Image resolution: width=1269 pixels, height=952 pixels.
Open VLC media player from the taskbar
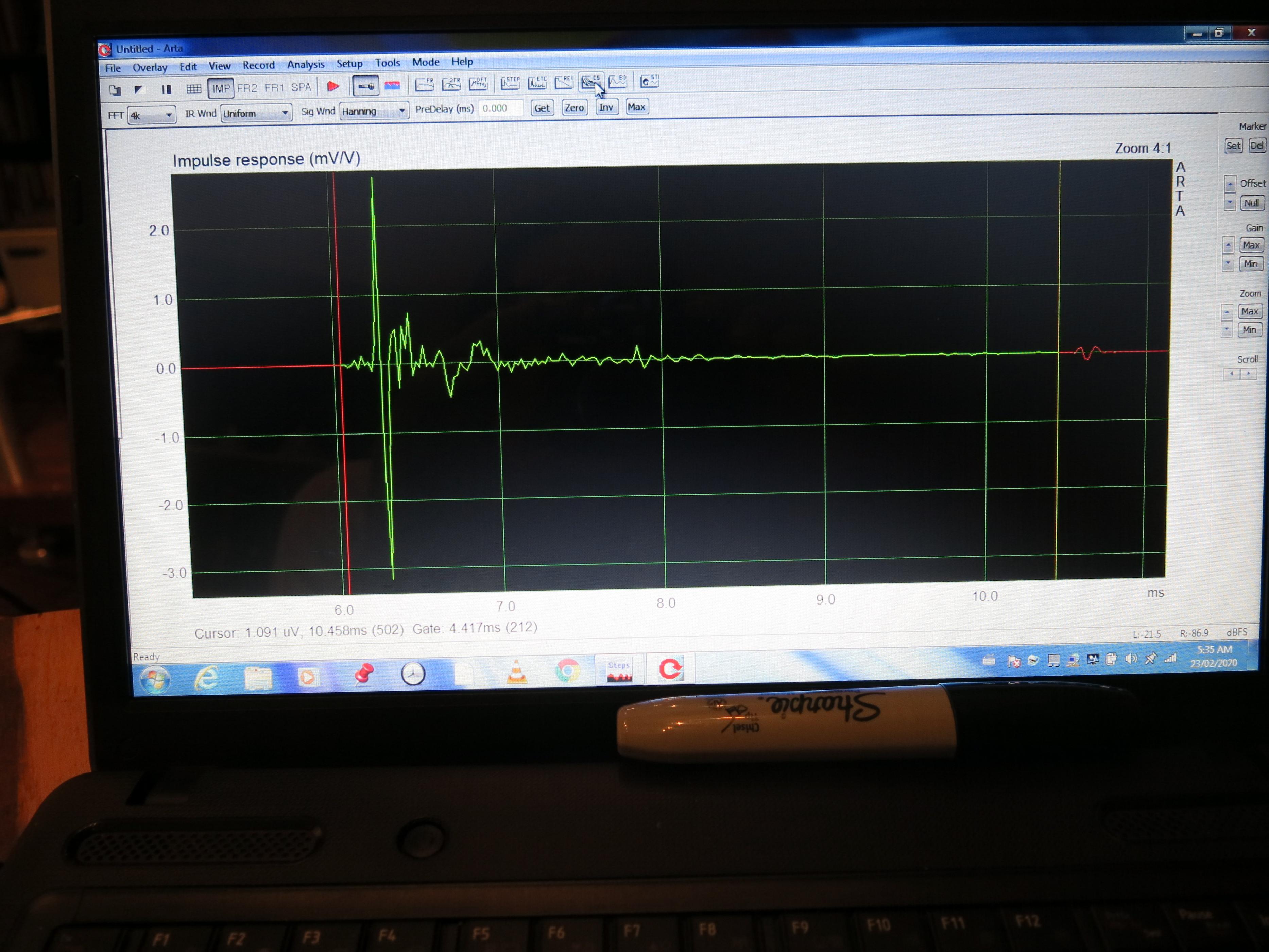[516, 672]
